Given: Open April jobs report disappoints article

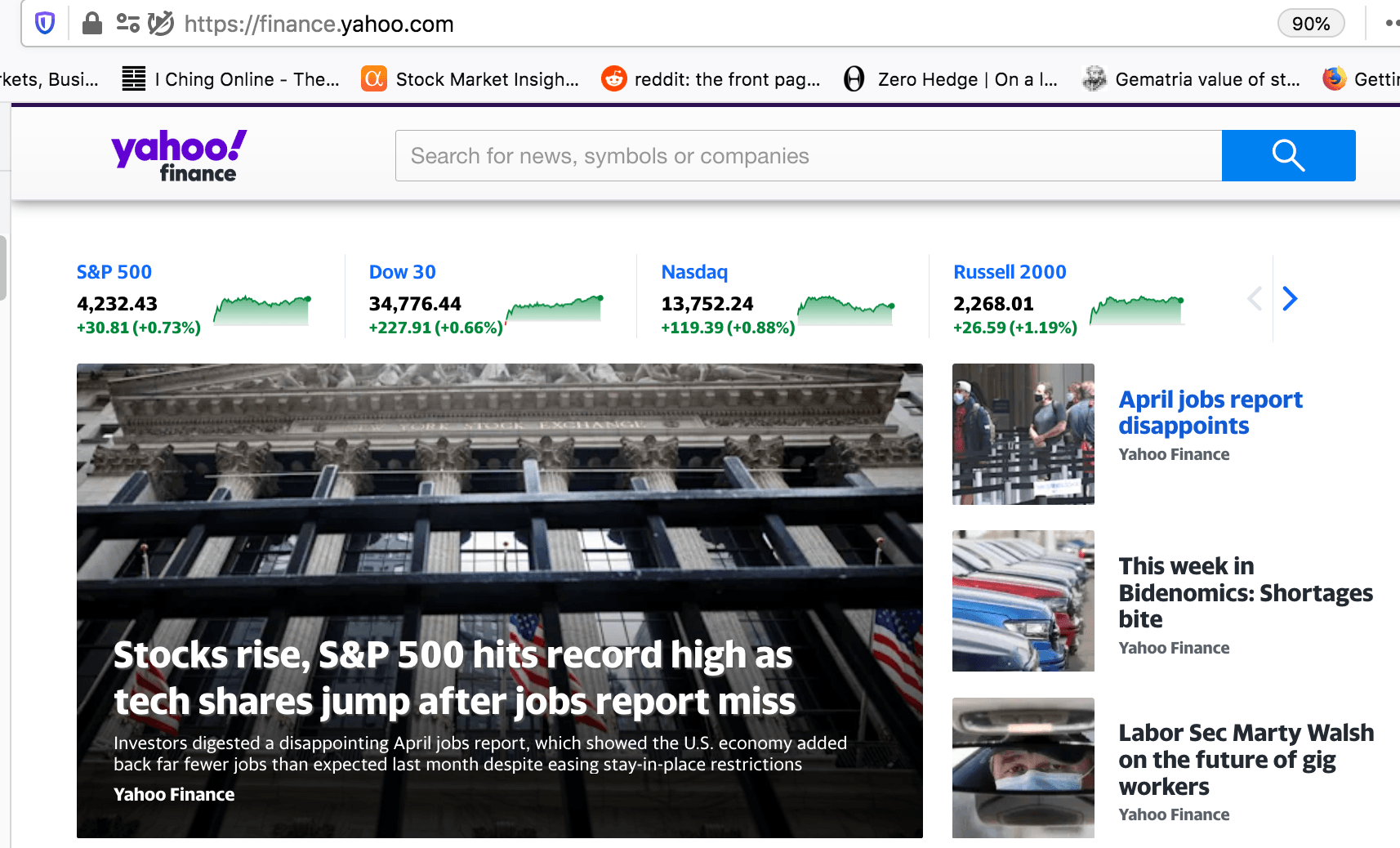Looking at the screenshot, I should click(1210, 413).
